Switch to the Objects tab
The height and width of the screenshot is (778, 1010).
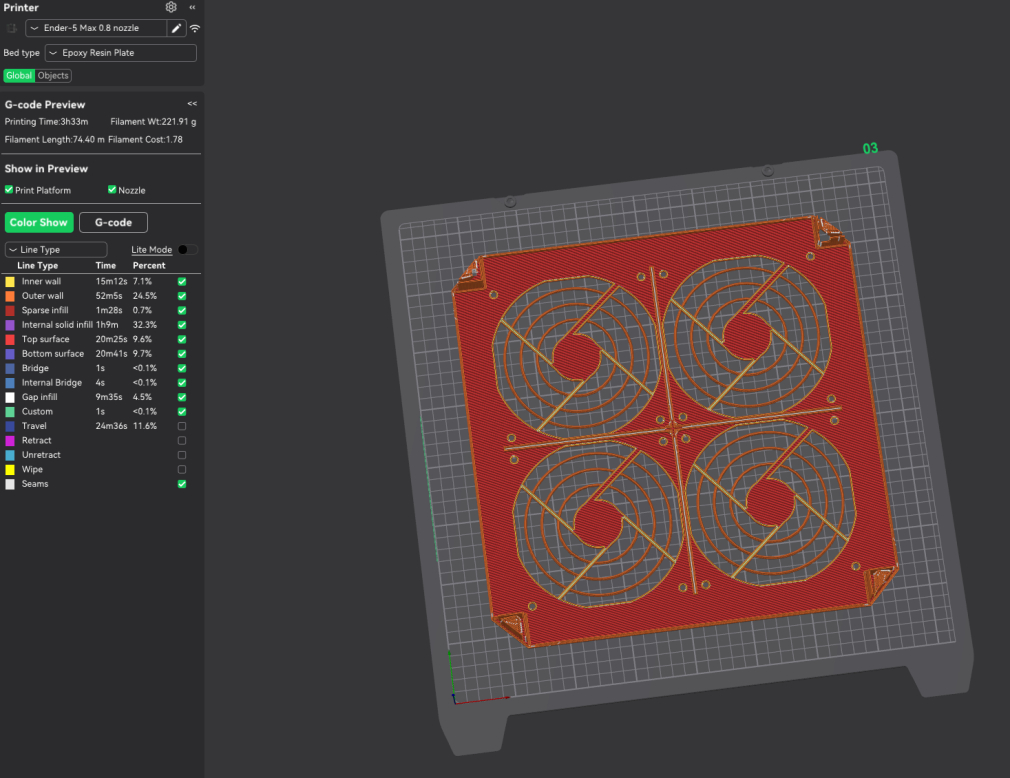click(53, 76)
